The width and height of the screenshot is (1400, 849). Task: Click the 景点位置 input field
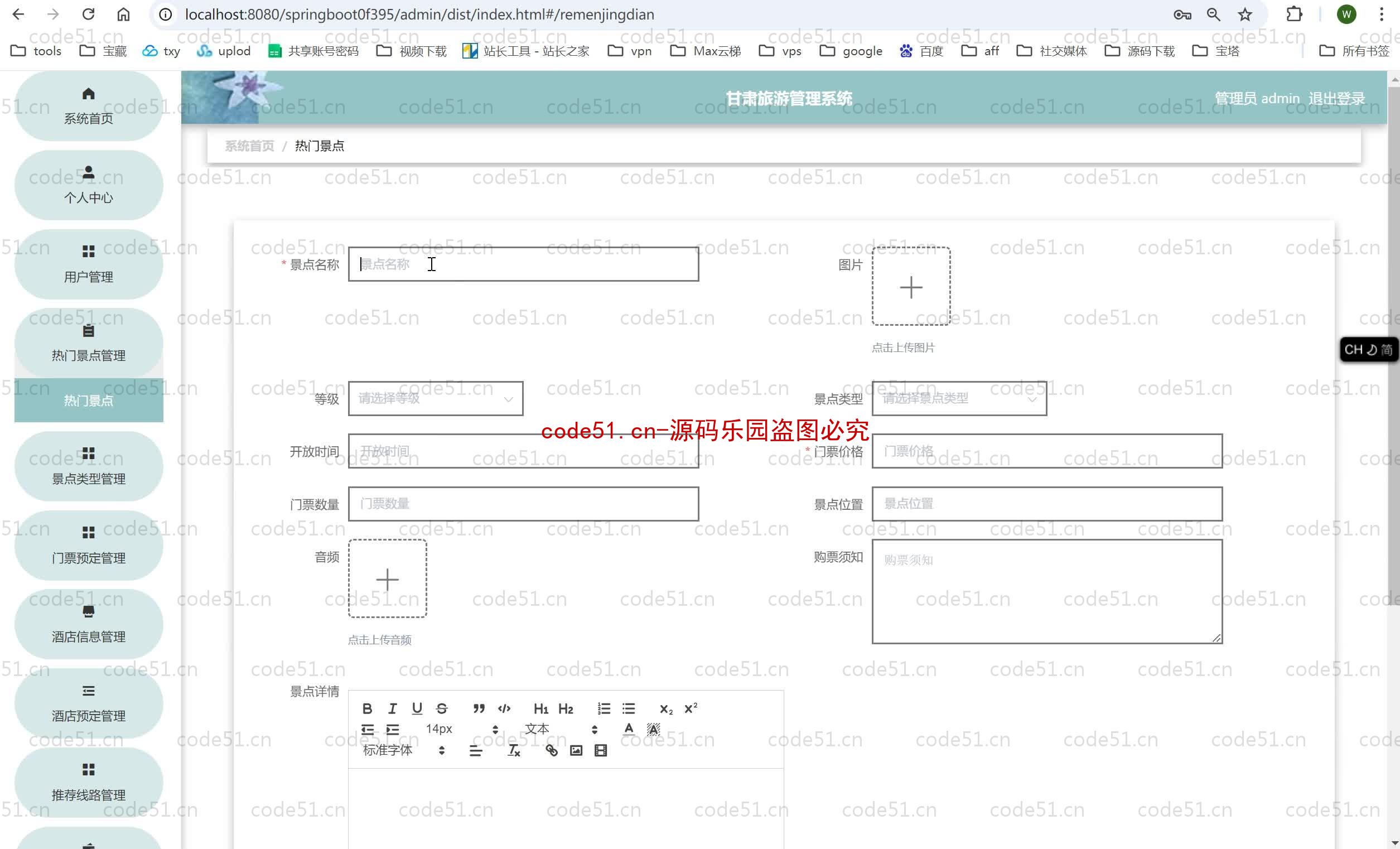[x=1047, y=504]
